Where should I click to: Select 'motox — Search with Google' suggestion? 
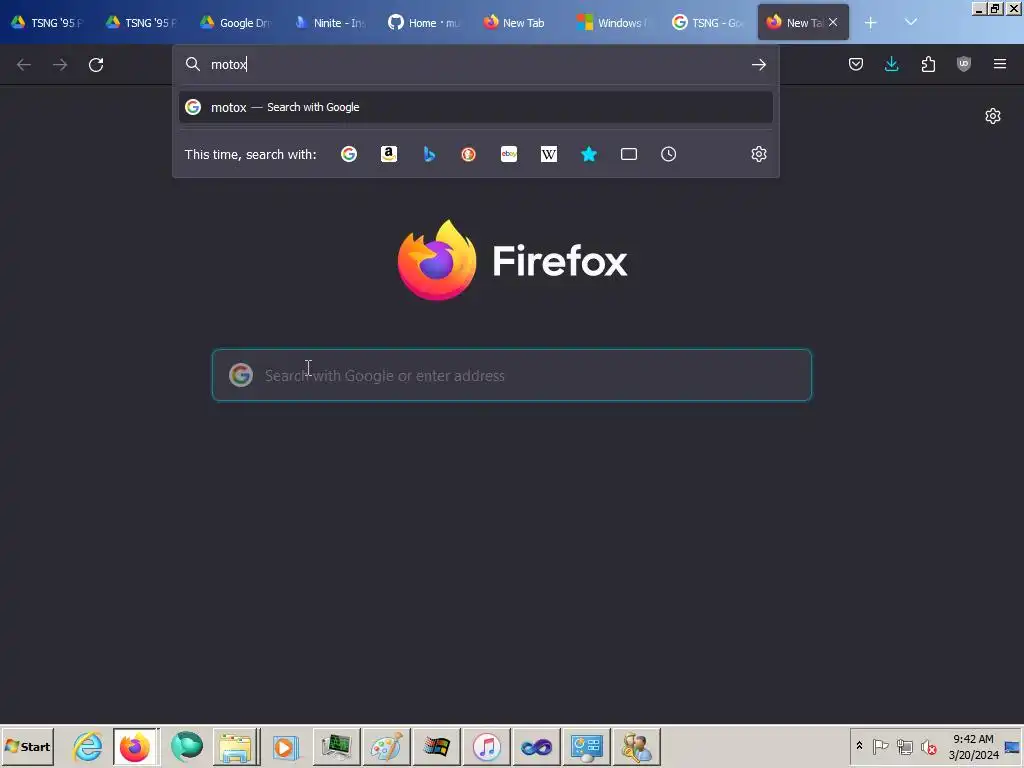click(x=475, y=107)
